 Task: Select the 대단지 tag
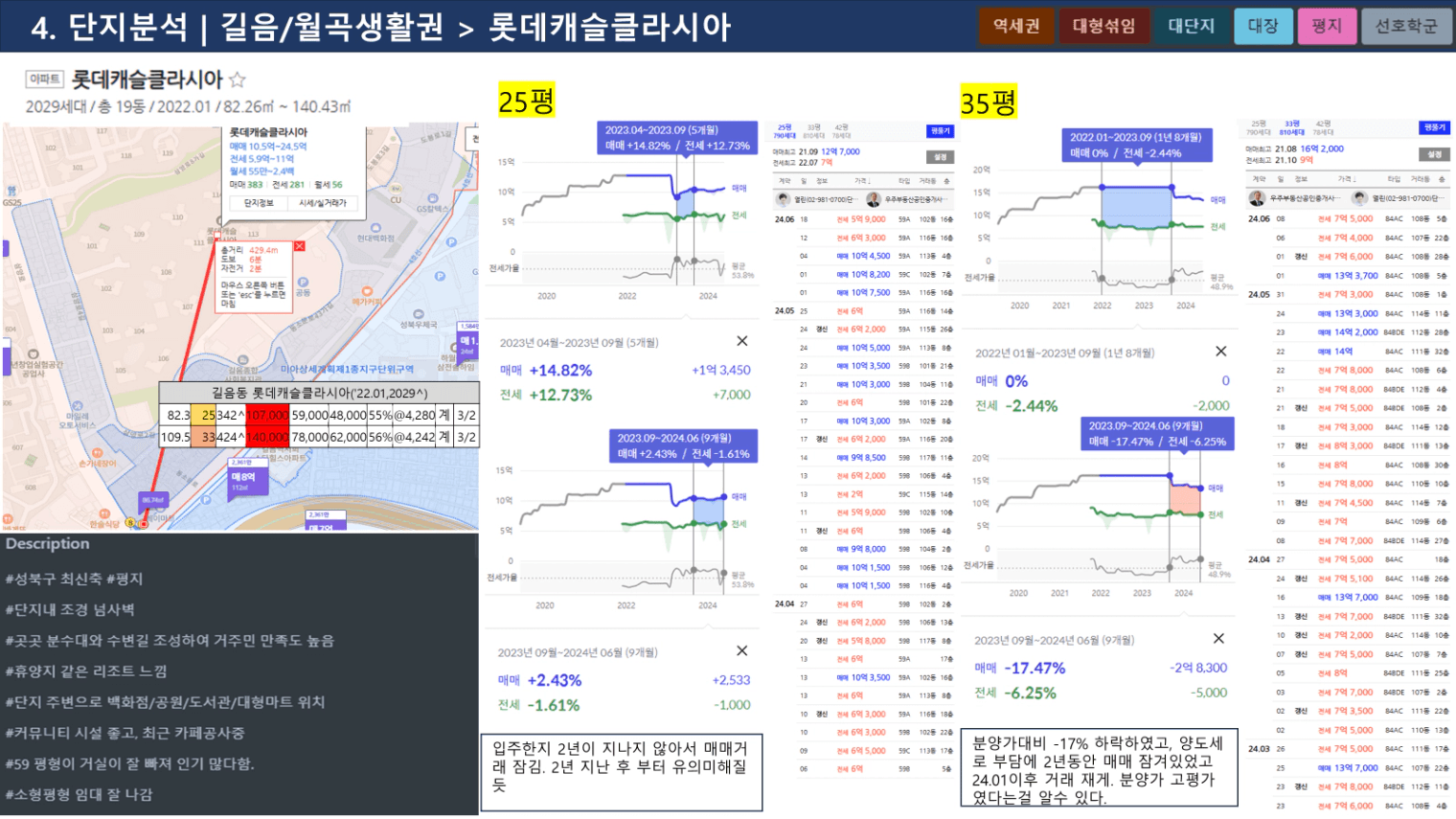[x=1191, y=26]
